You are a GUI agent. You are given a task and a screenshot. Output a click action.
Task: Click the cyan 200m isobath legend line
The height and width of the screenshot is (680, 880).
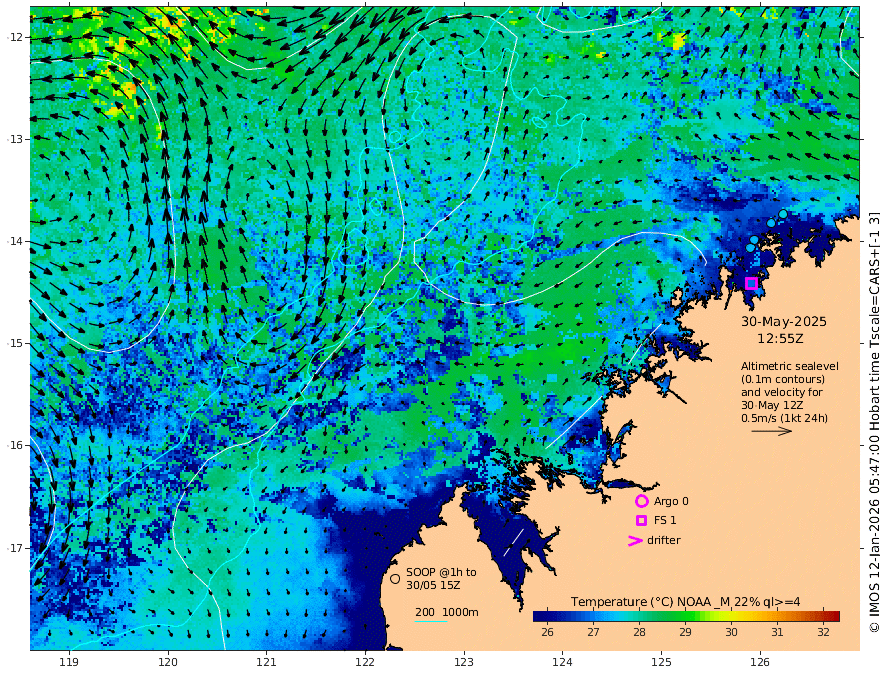[x=430, y=621]
